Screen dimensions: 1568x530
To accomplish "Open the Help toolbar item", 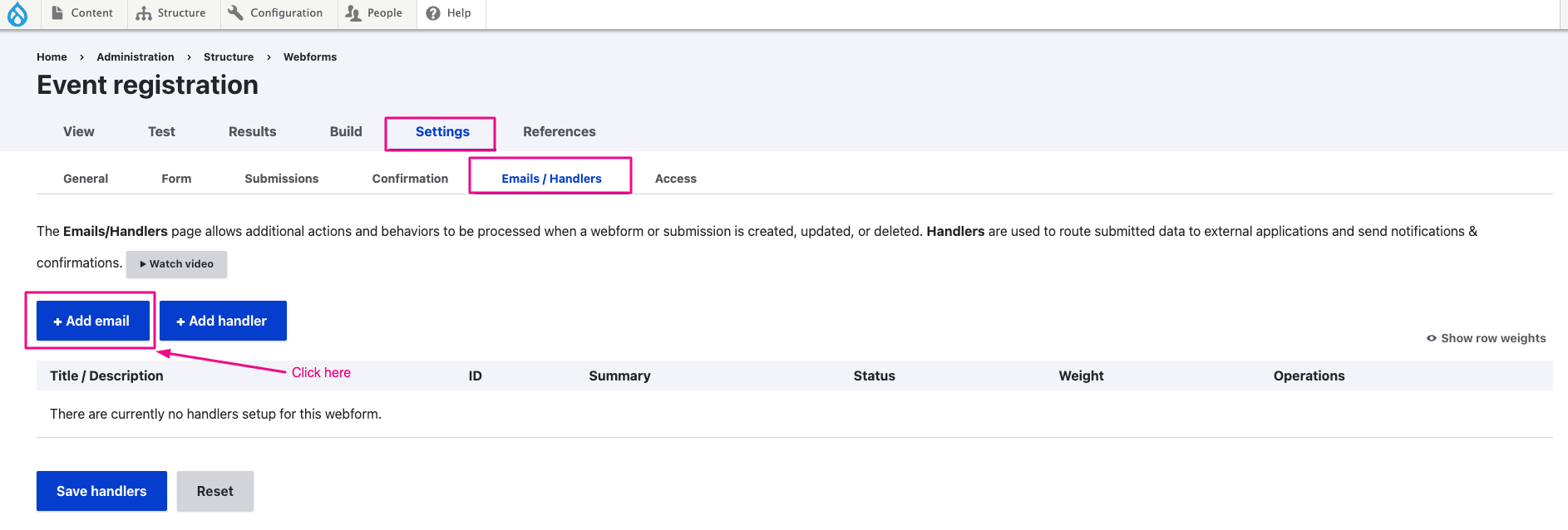I will (449, 13).
